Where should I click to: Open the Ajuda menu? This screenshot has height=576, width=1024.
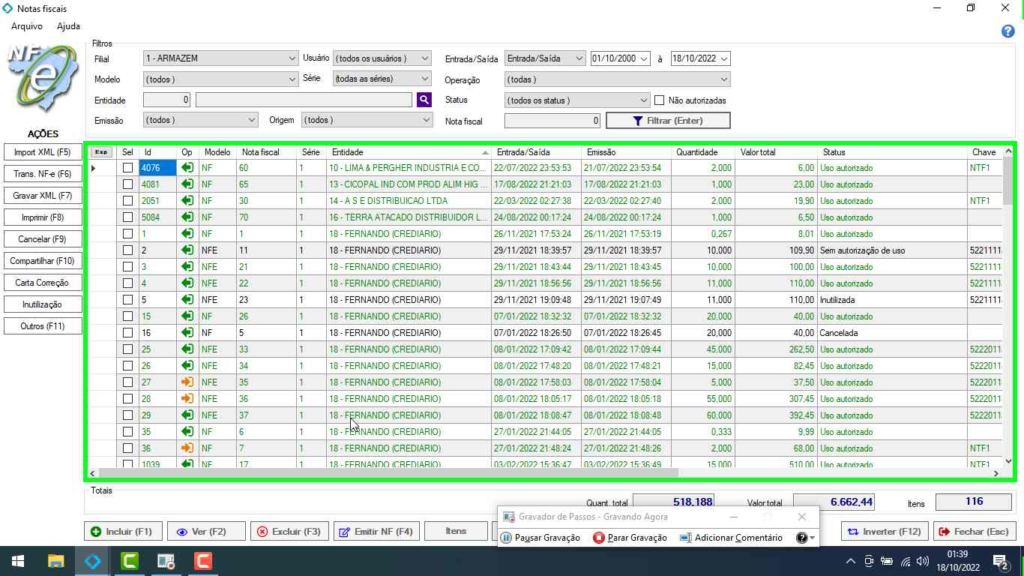(x=68, y=26)
